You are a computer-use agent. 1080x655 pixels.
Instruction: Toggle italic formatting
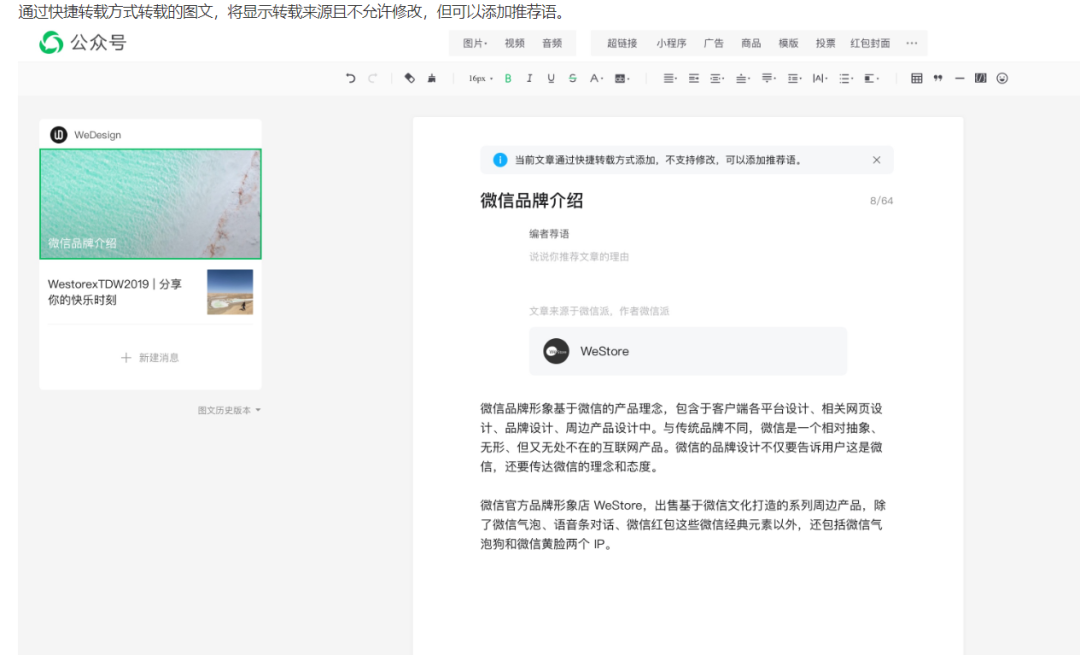529,78
